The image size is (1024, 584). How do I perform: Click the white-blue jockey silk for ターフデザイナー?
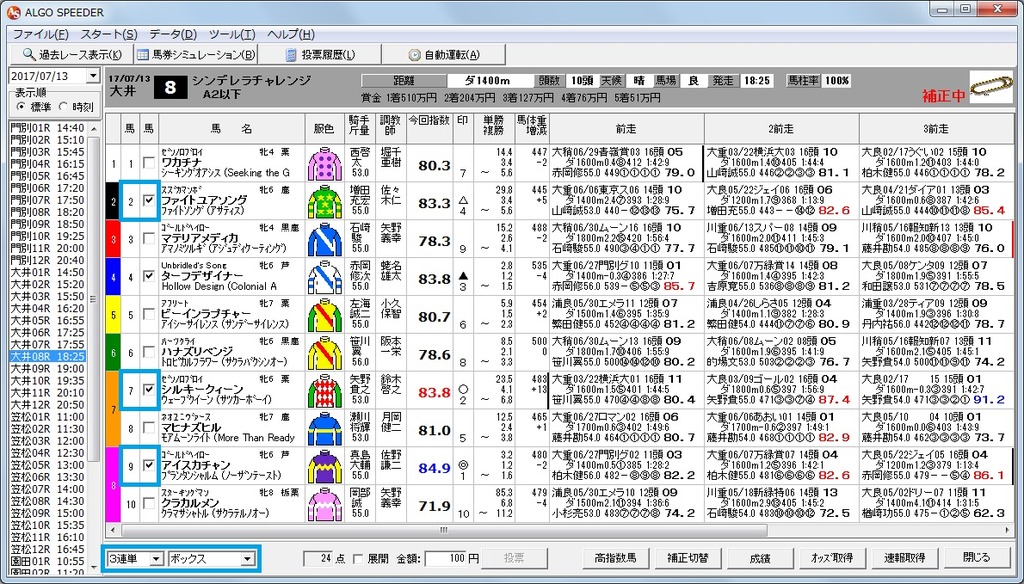(325, 277)
